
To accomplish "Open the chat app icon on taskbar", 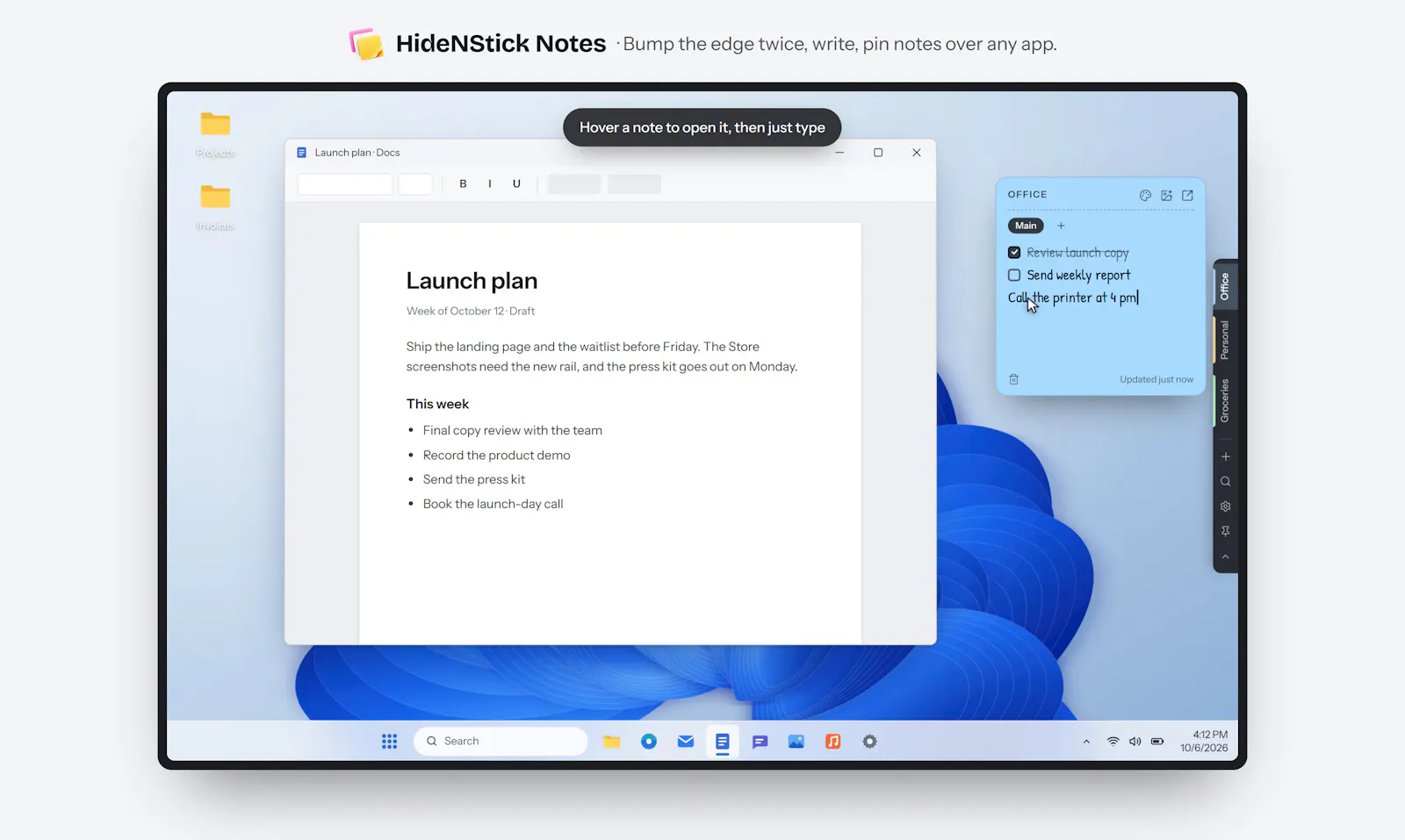I will click(760, 742).
